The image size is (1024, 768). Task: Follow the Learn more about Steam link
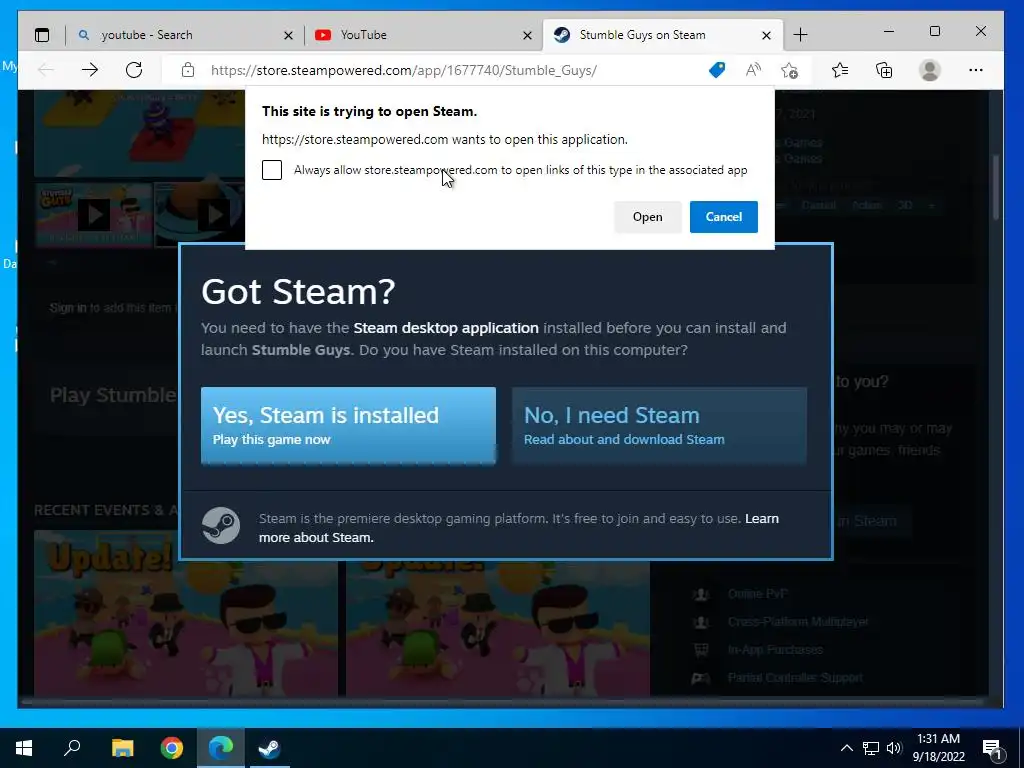[x=518, y=528]
